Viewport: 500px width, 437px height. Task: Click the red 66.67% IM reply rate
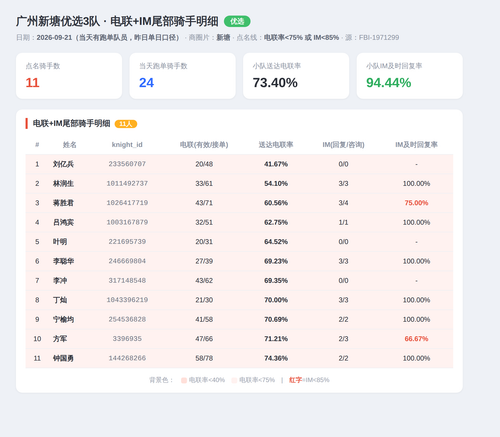(x=416, y=339)
